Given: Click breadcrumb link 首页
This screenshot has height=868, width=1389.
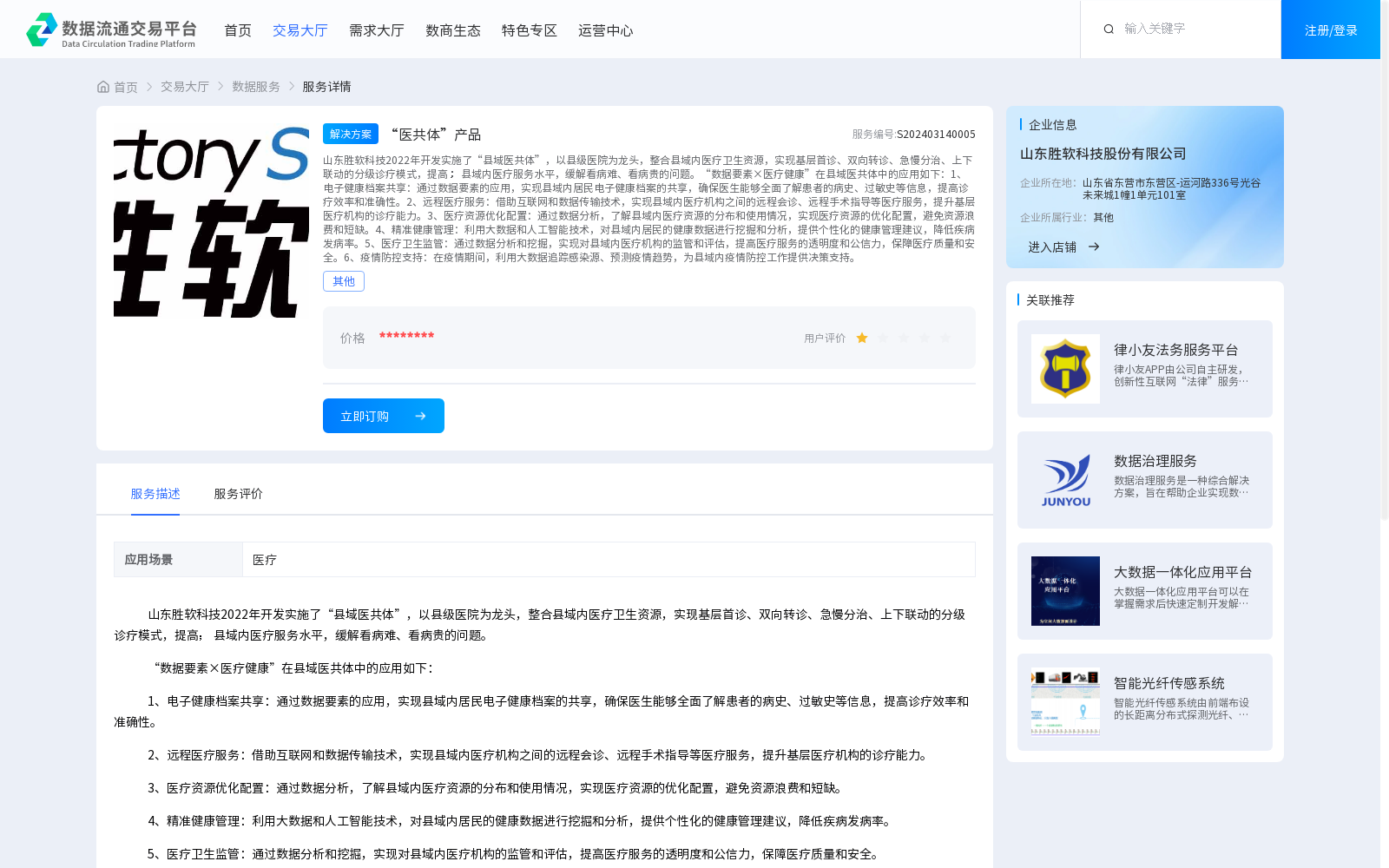Looking at the screenshot, I should pyautogui.click(x=126, y=87).
